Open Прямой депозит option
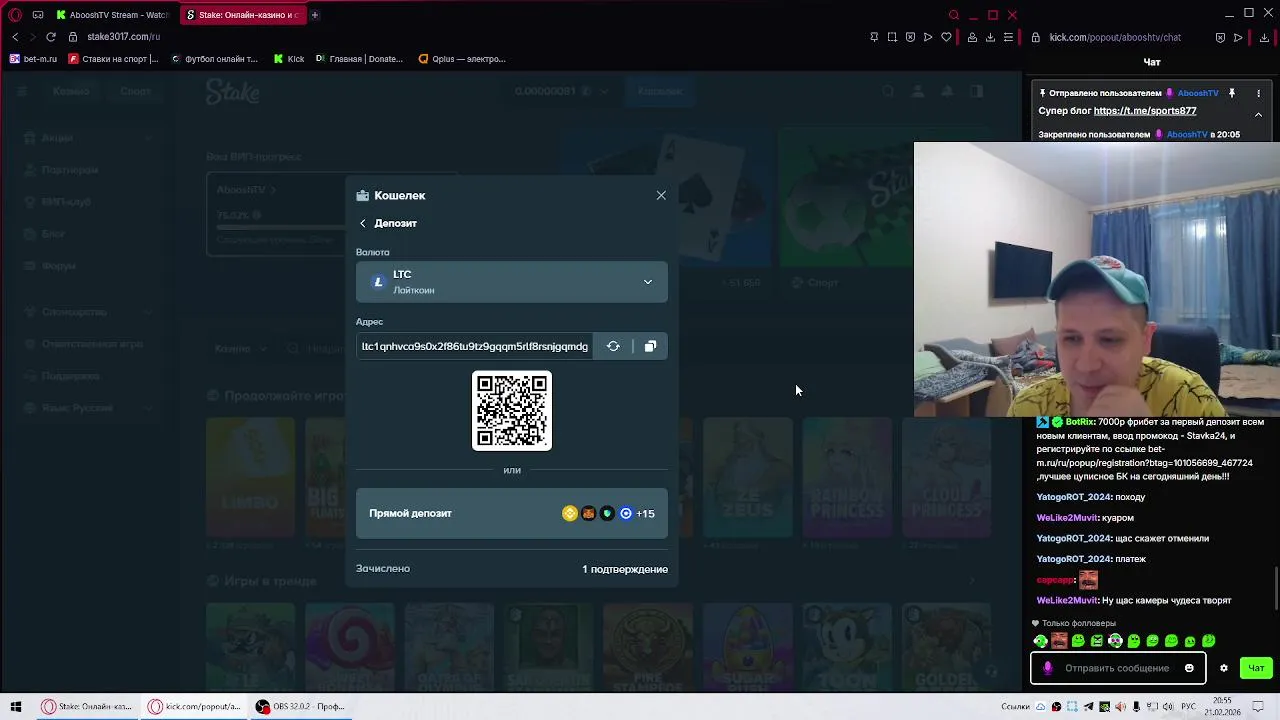Viewport: 1280px width, 720px height. point(512,513)
